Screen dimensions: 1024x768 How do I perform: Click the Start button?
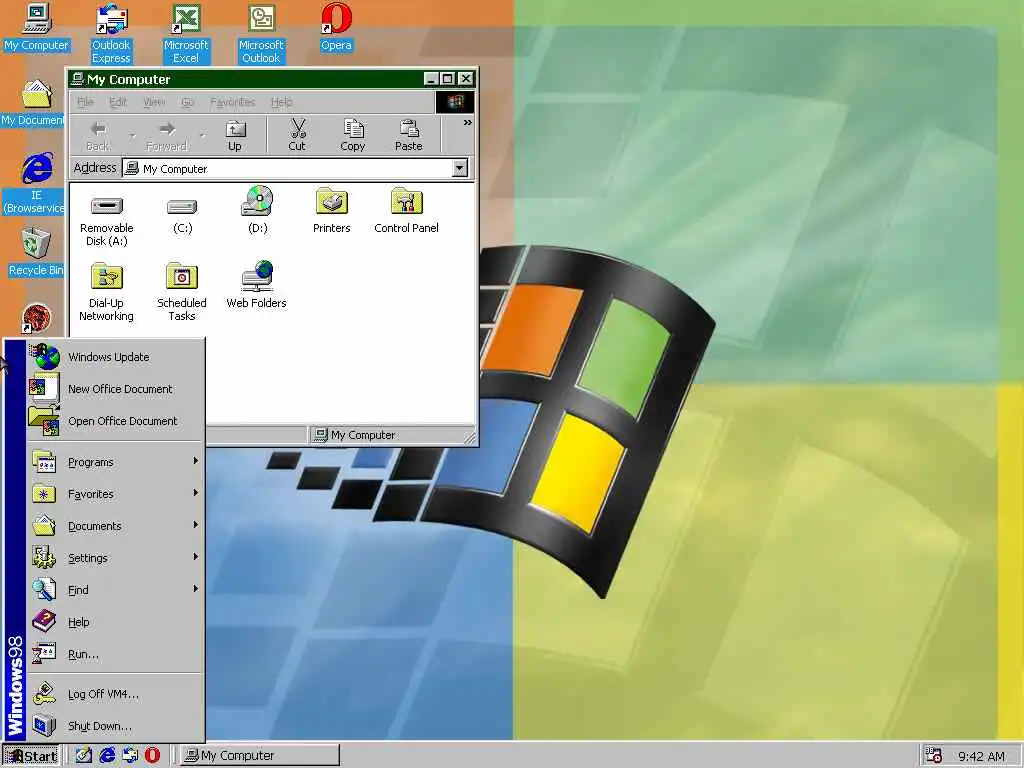[31, 756]
